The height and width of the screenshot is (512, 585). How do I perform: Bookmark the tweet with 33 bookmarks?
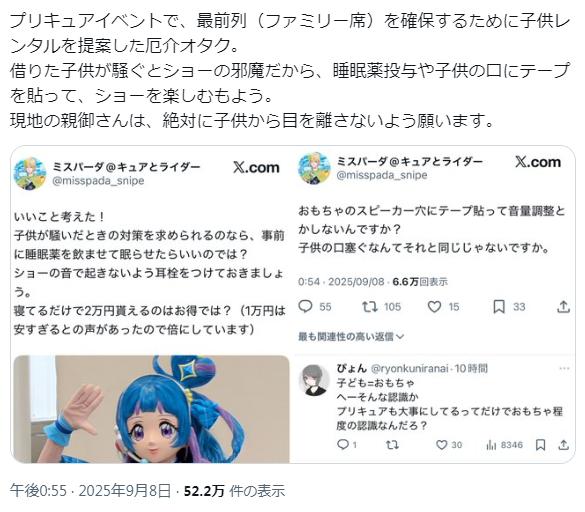499,307
